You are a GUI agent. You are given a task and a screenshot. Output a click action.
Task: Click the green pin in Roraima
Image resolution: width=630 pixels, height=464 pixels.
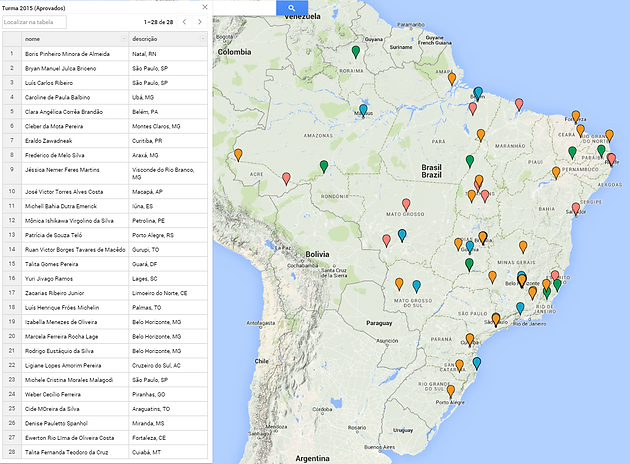[356, 52]
